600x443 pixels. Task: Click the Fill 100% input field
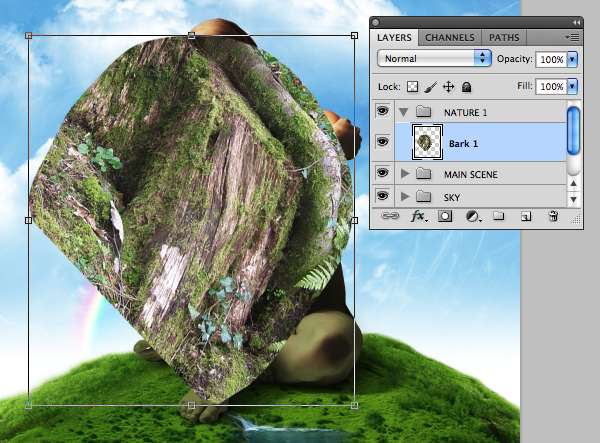pos(551,86)
